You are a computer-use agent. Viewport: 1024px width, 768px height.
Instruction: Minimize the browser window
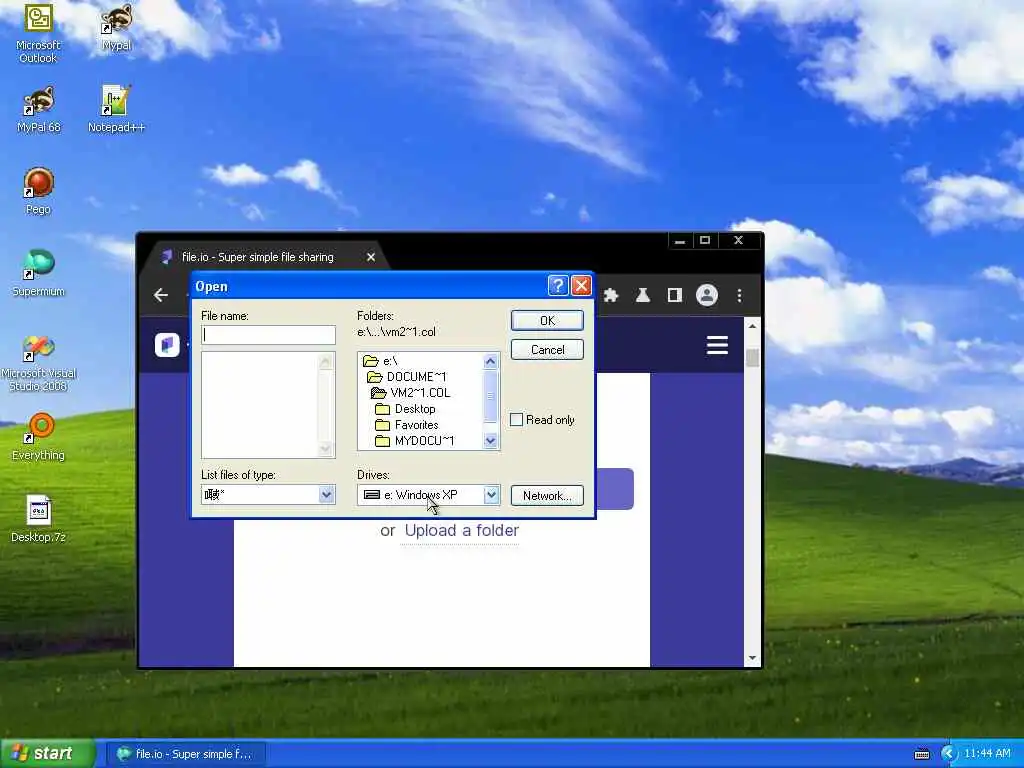click(680, 241)
